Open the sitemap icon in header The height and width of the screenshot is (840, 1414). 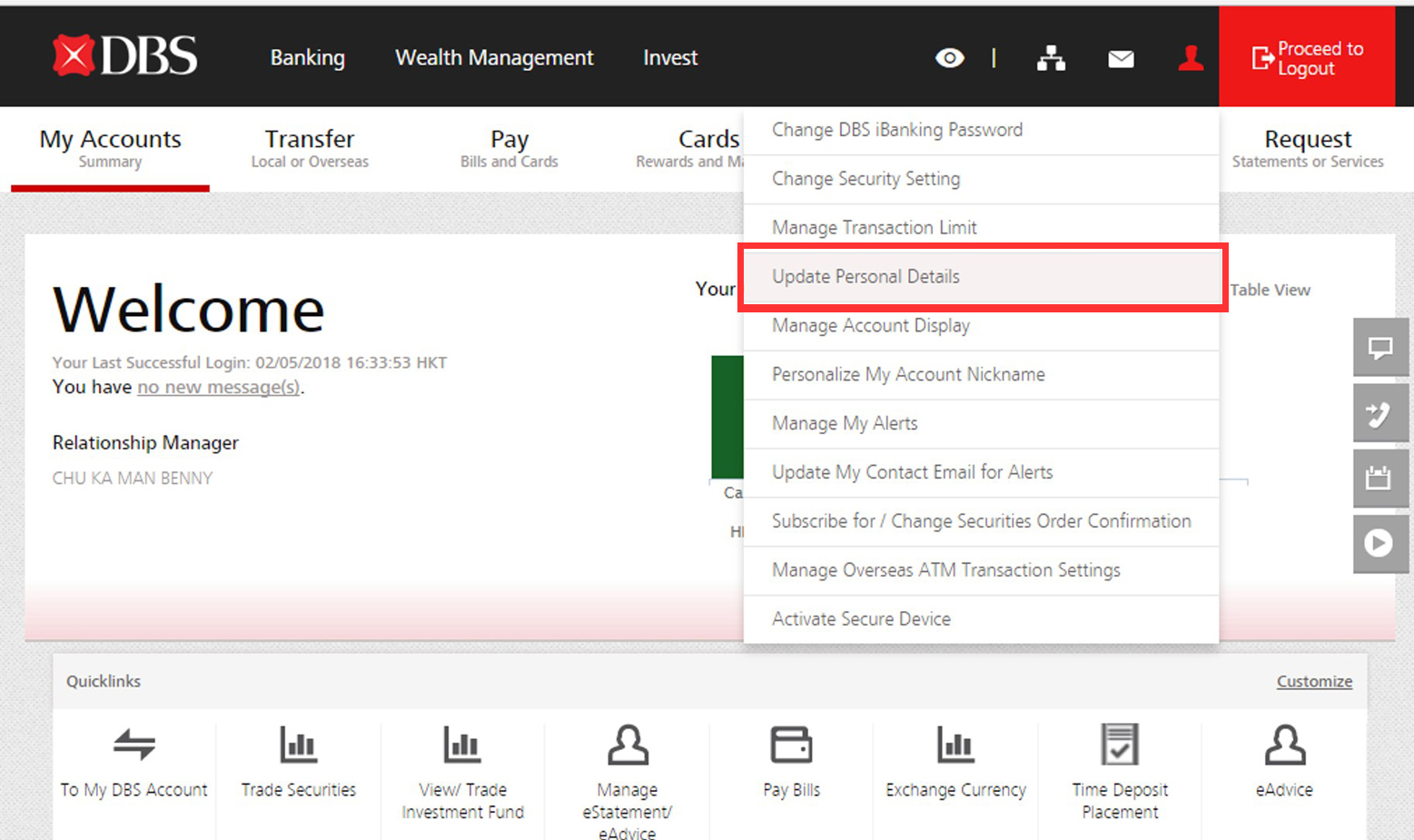click(x=1051, y=58)
